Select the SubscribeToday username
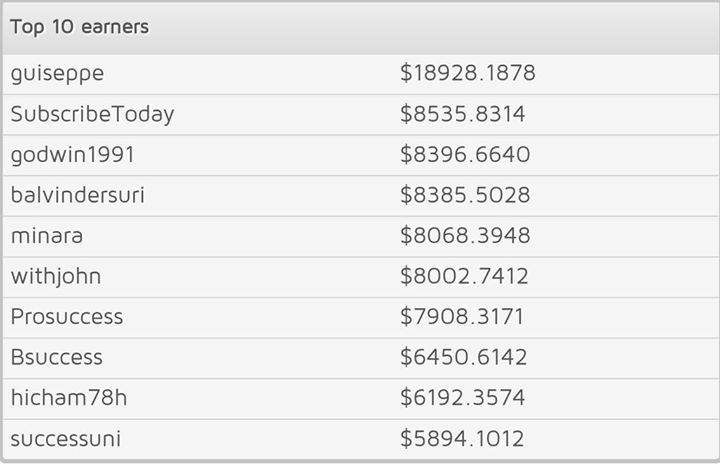Image resolution: width=720 pixels, height=464 pixels. point(93,114)
